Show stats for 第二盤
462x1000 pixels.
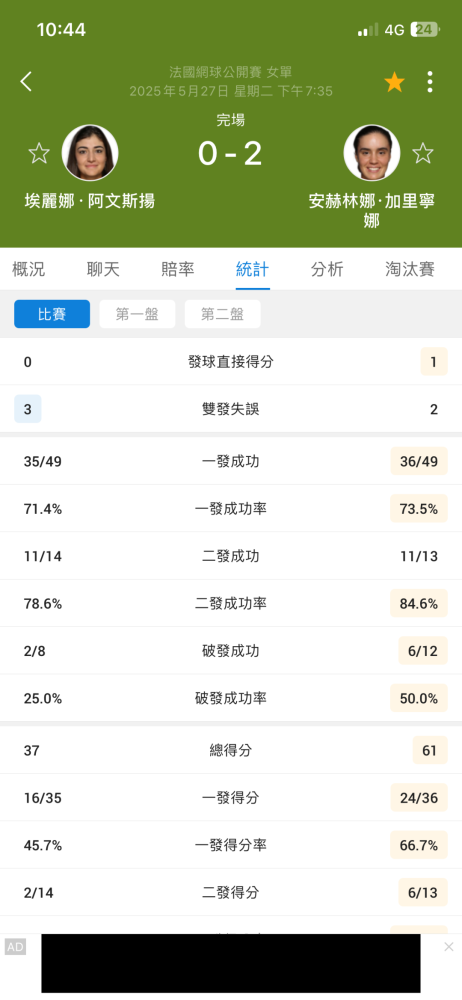(x=223, y=314)
